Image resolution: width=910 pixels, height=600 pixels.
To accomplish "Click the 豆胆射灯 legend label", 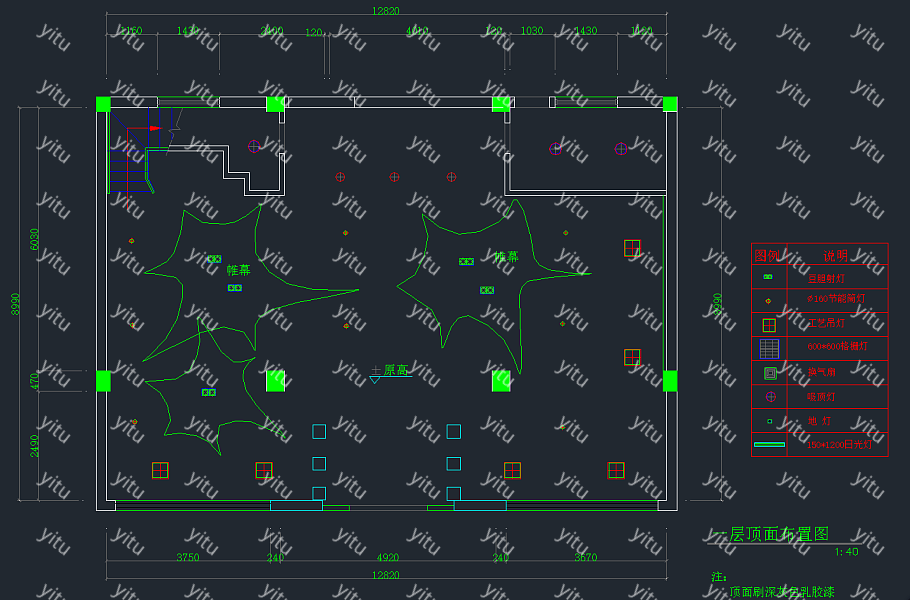I will click(x=826, y=279).
